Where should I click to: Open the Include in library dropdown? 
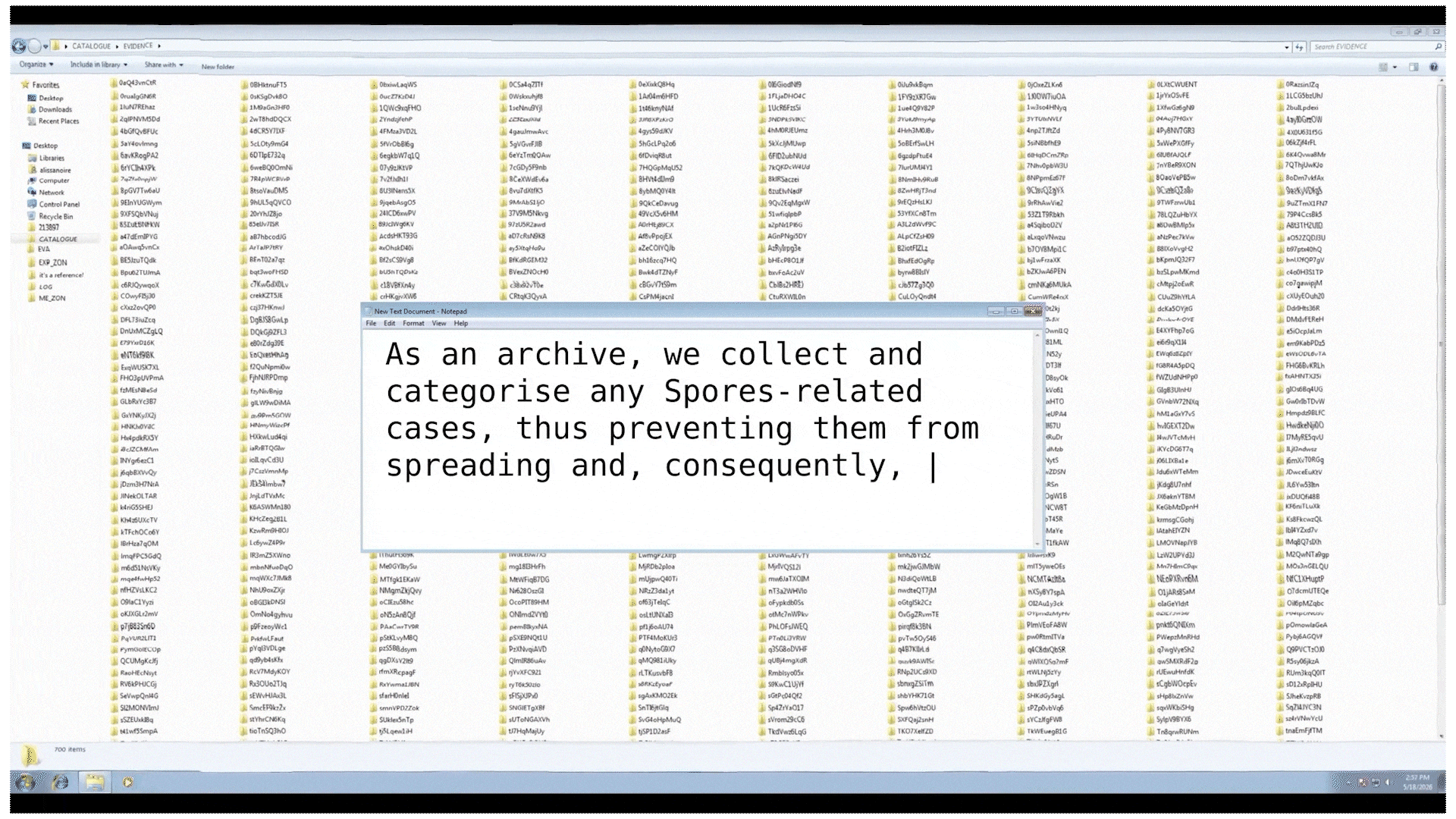(99, 64)
